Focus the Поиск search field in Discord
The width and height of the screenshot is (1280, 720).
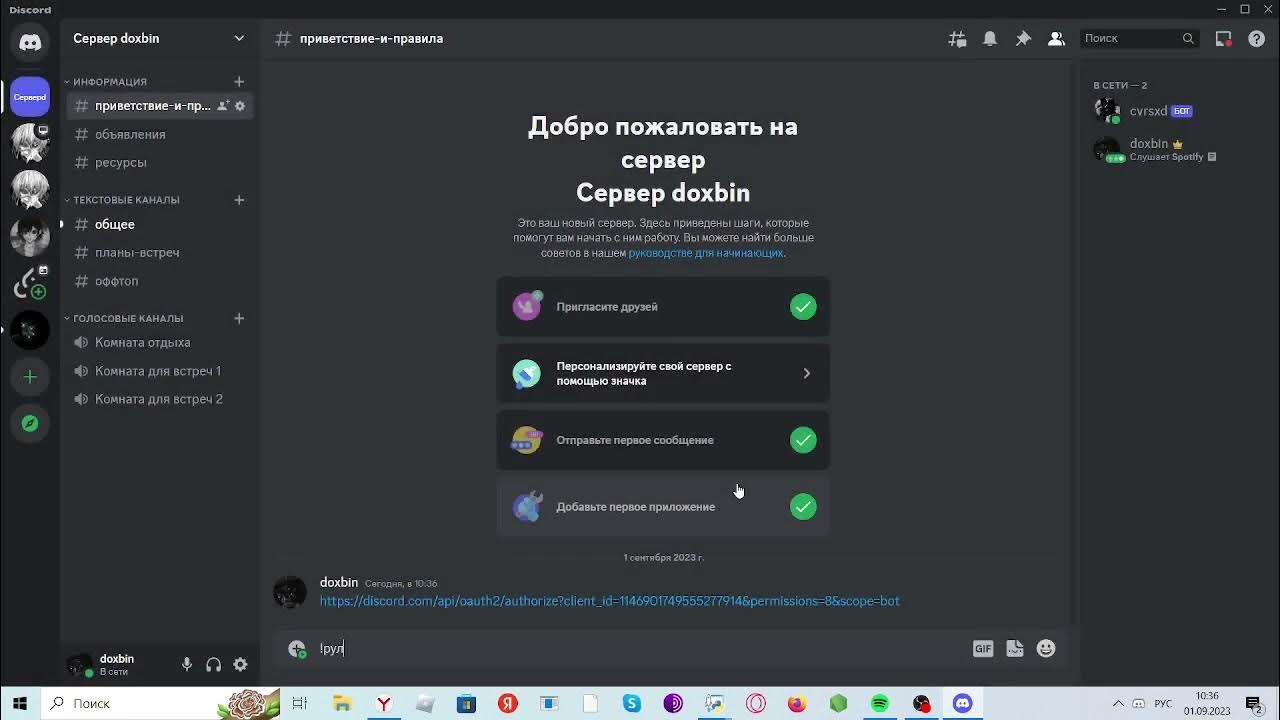tap(1139, 38)
